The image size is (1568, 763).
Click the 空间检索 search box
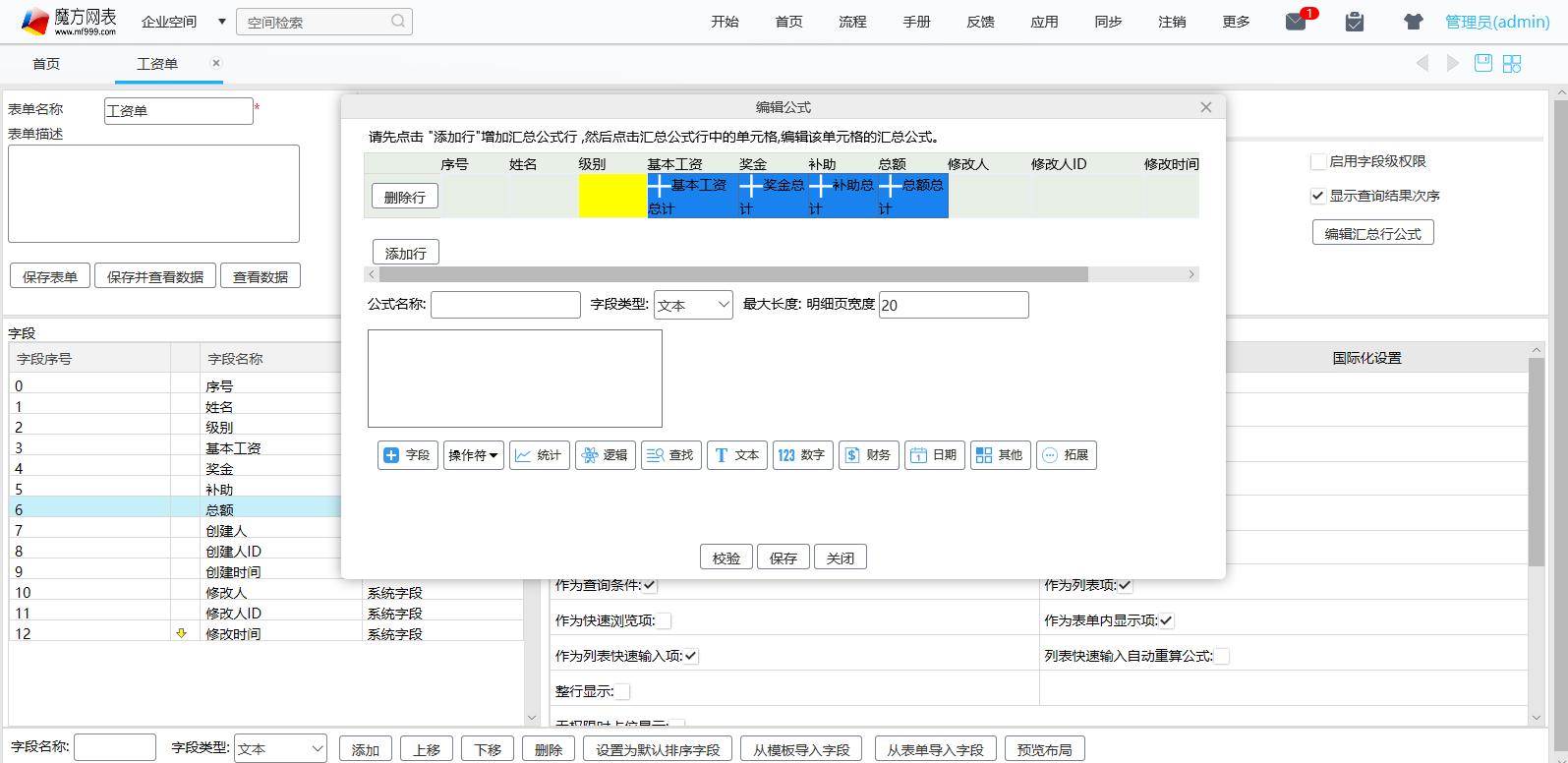pos(324,22)
